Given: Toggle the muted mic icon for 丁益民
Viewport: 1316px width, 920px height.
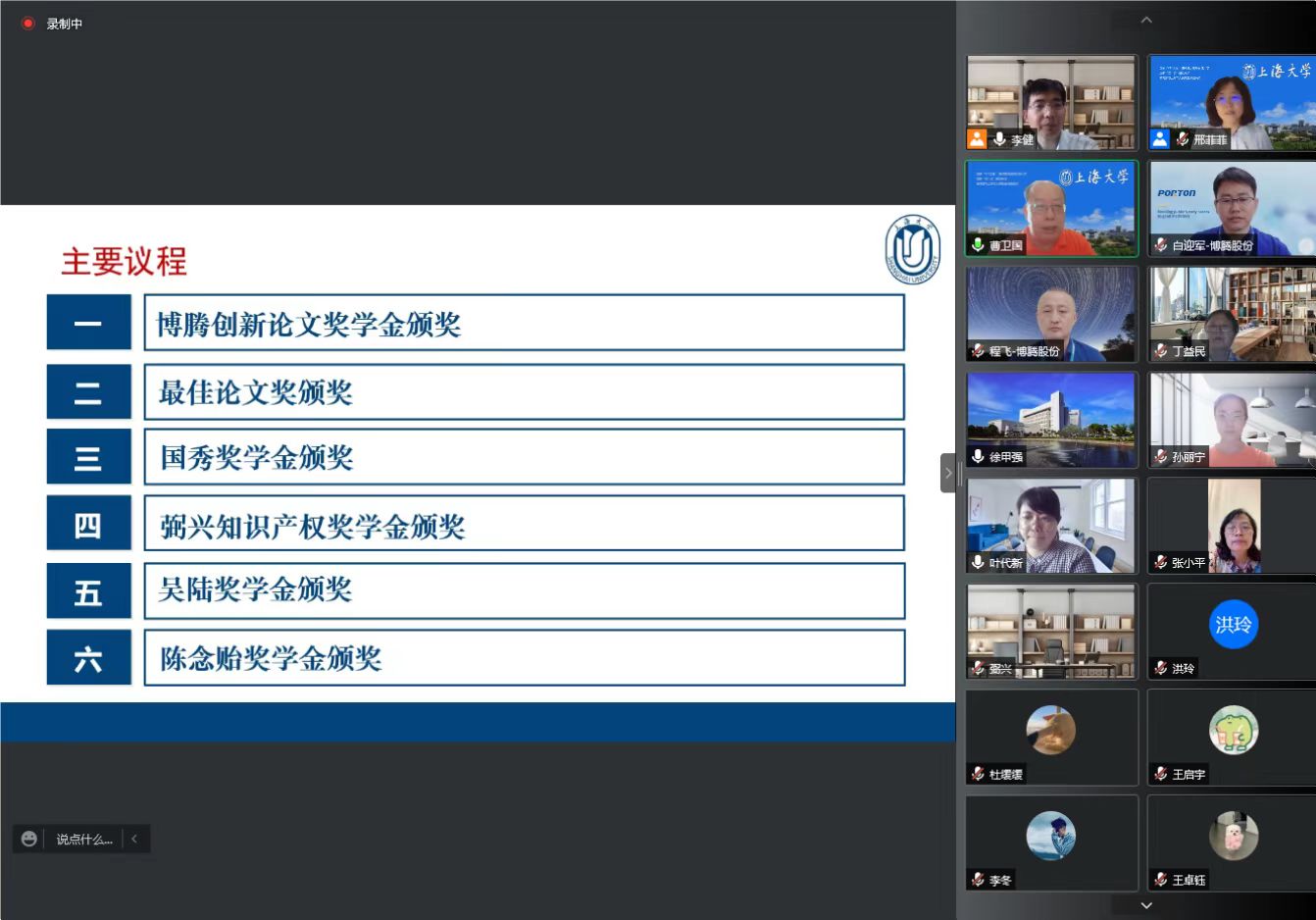Looking at the screenshot, I should 1161,351.
